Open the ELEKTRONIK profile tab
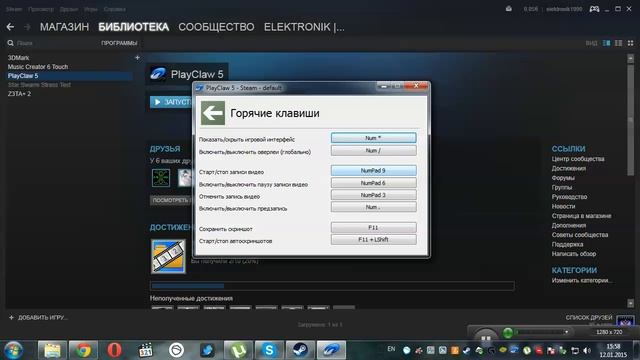 coord(304,27)
